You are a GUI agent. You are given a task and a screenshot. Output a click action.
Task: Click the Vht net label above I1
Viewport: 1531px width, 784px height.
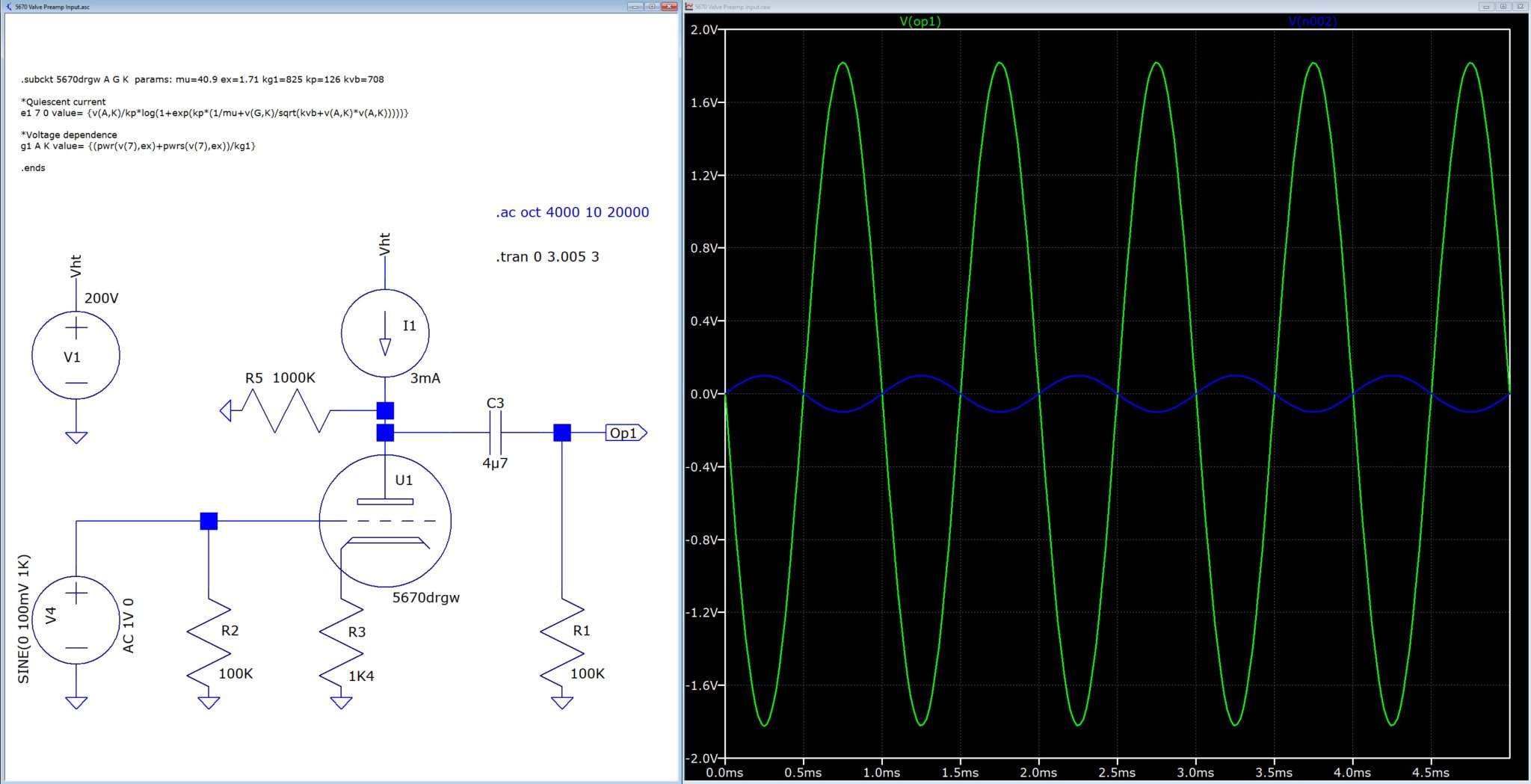tap(385, 244)
